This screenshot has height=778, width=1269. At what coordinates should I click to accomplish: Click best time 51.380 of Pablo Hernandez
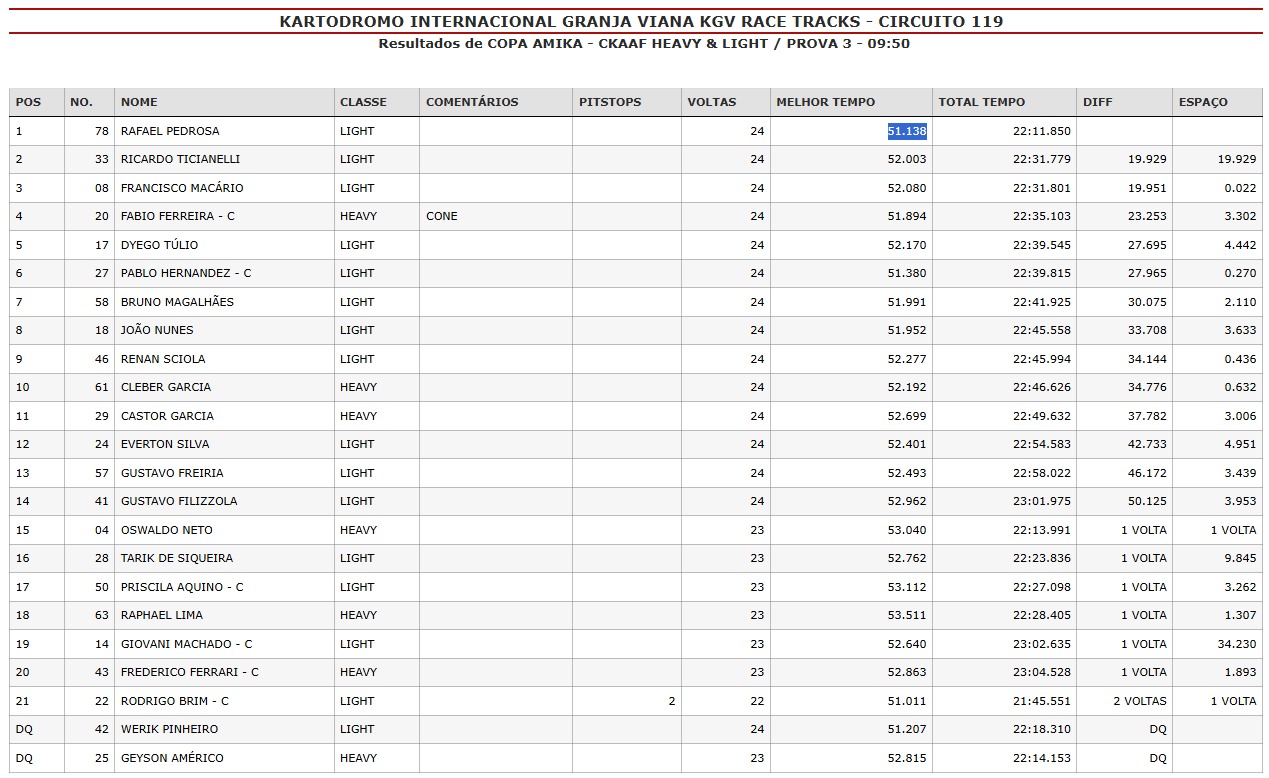(x=907, y=273)
